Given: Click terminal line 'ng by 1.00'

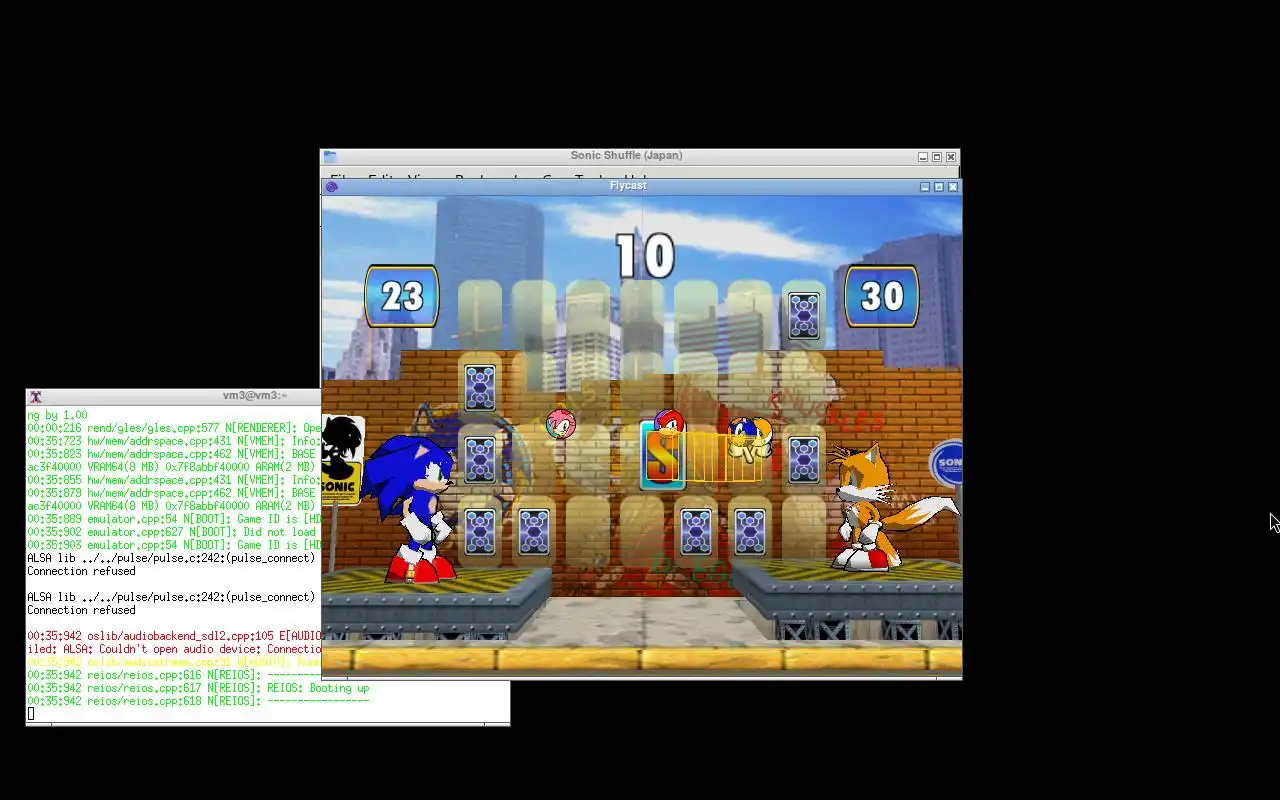Looking at the screenshot, I should coord(57,415).
